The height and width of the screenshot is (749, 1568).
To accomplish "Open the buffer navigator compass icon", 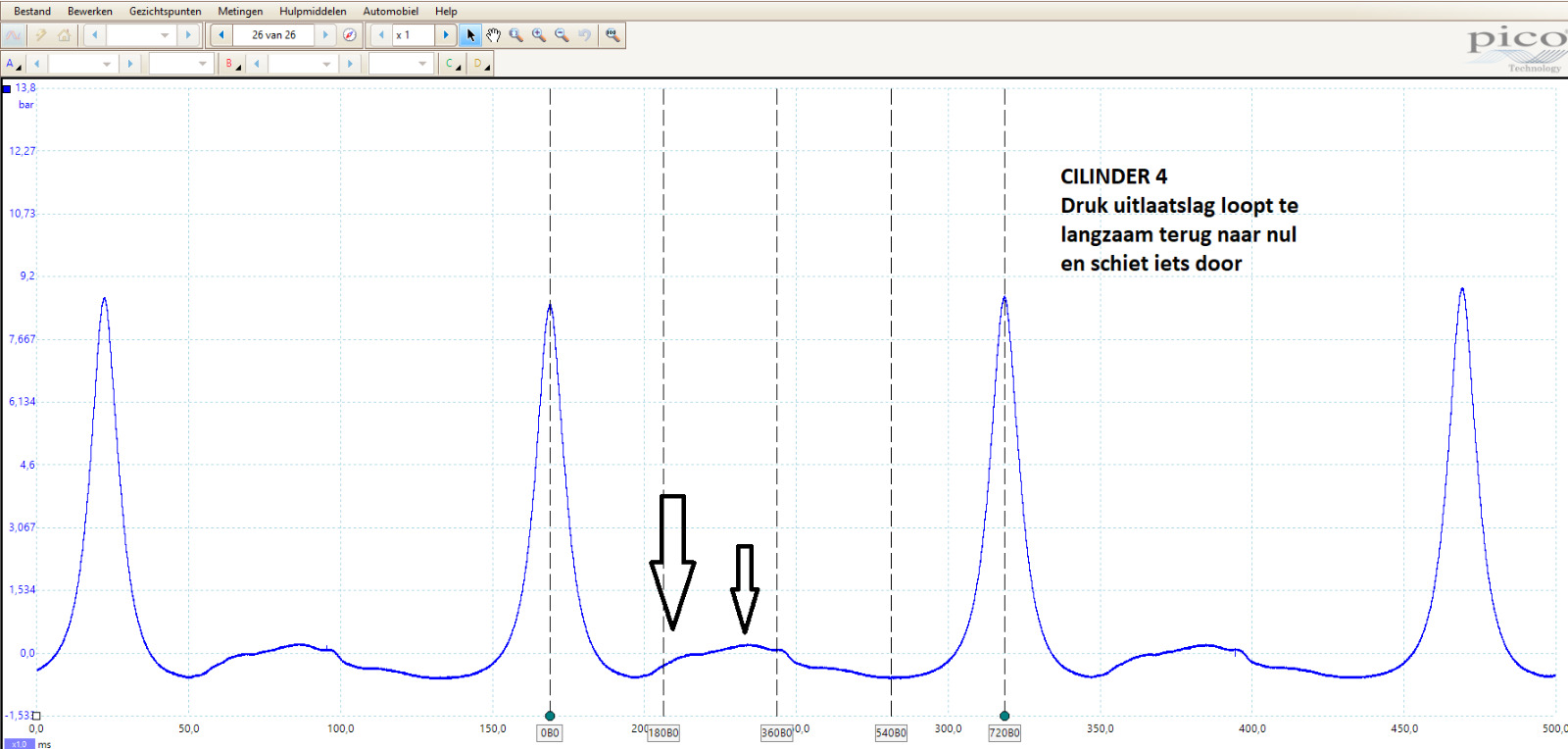I will point(350,35).
